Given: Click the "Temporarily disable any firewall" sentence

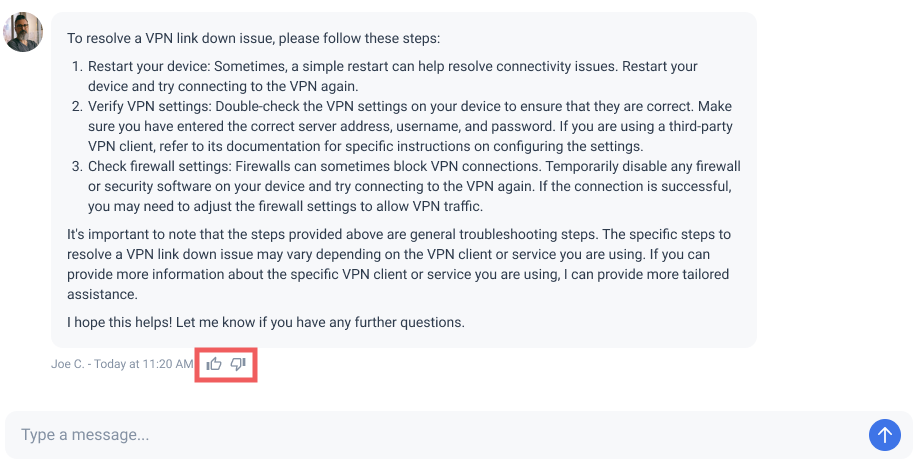Looking at the screenshot, I should [414, 177].
